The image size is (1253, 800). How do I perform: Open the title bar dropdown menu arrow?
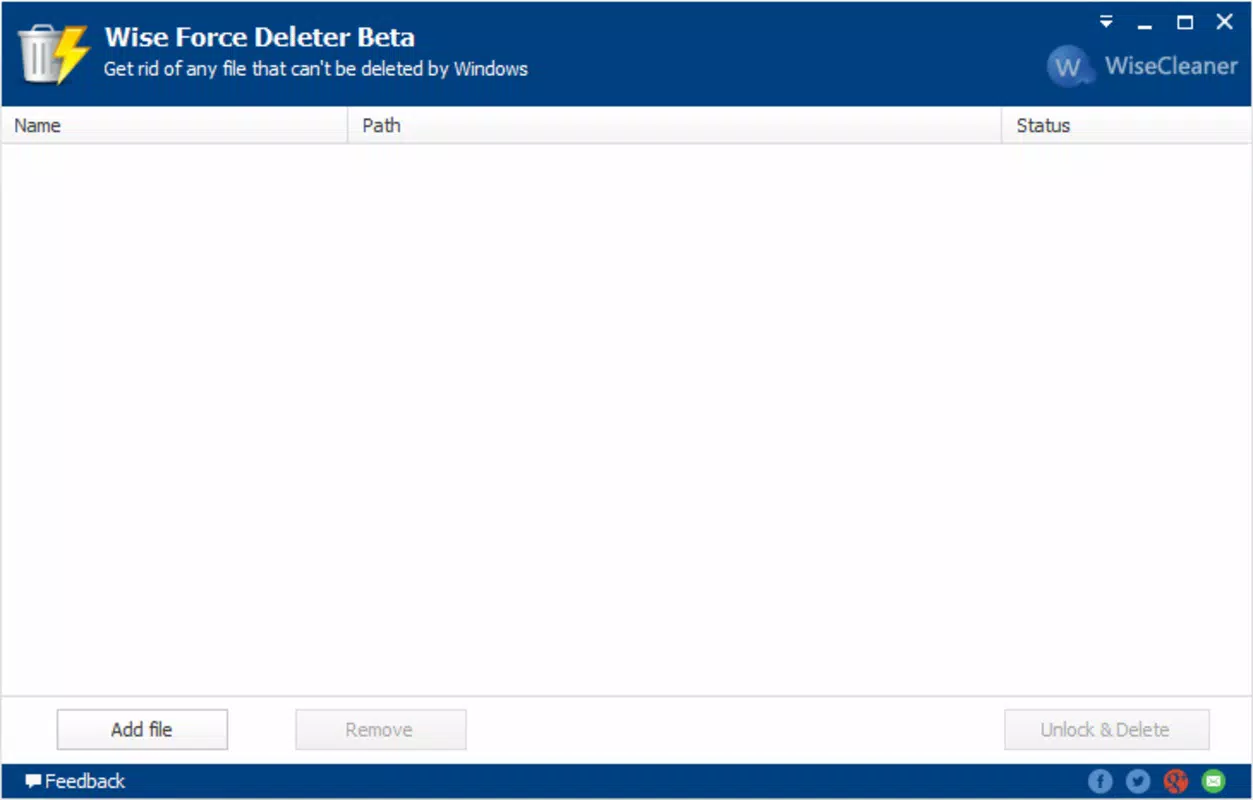pos(1106,22)
